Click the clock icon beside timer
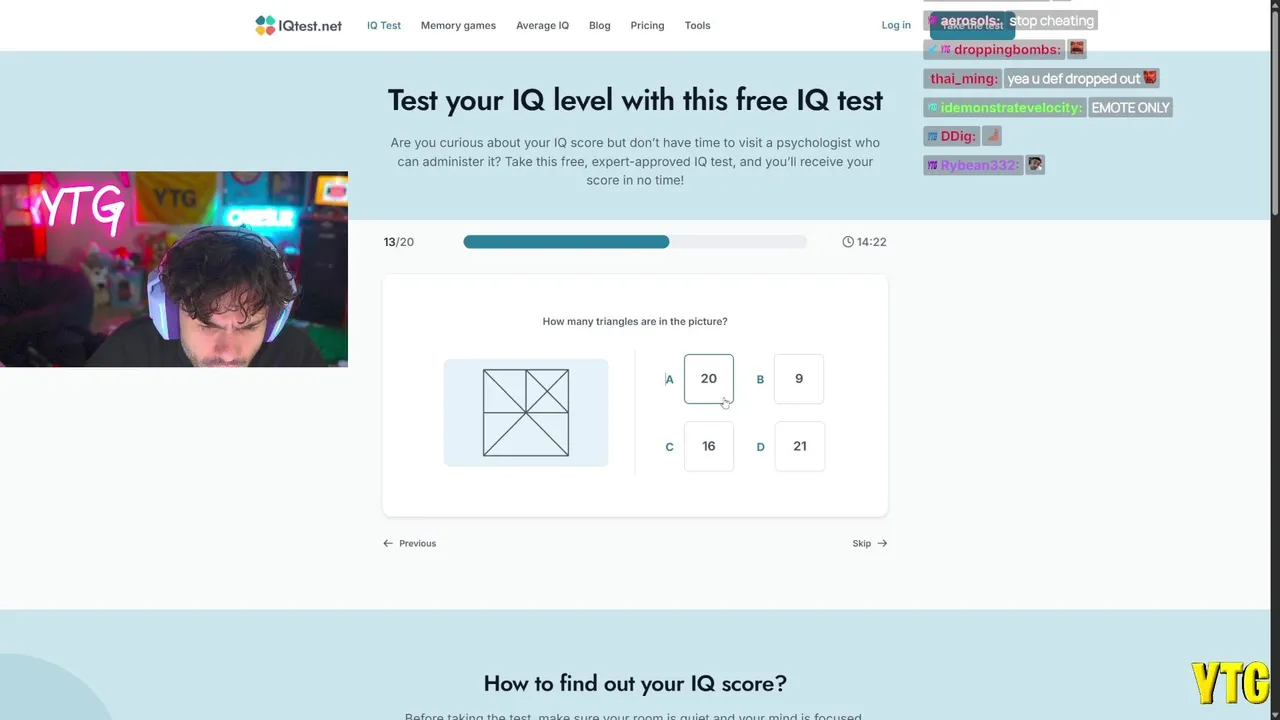This screenshot has height=720, width=1280. (x=848, y=242)
